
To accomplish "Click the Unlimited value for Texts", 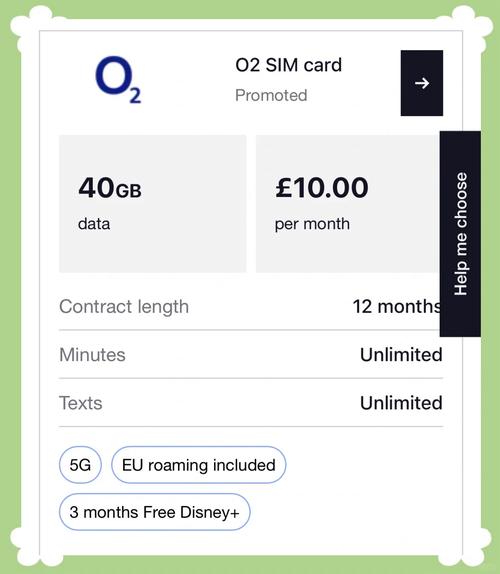I will click(x=401, y=403).
